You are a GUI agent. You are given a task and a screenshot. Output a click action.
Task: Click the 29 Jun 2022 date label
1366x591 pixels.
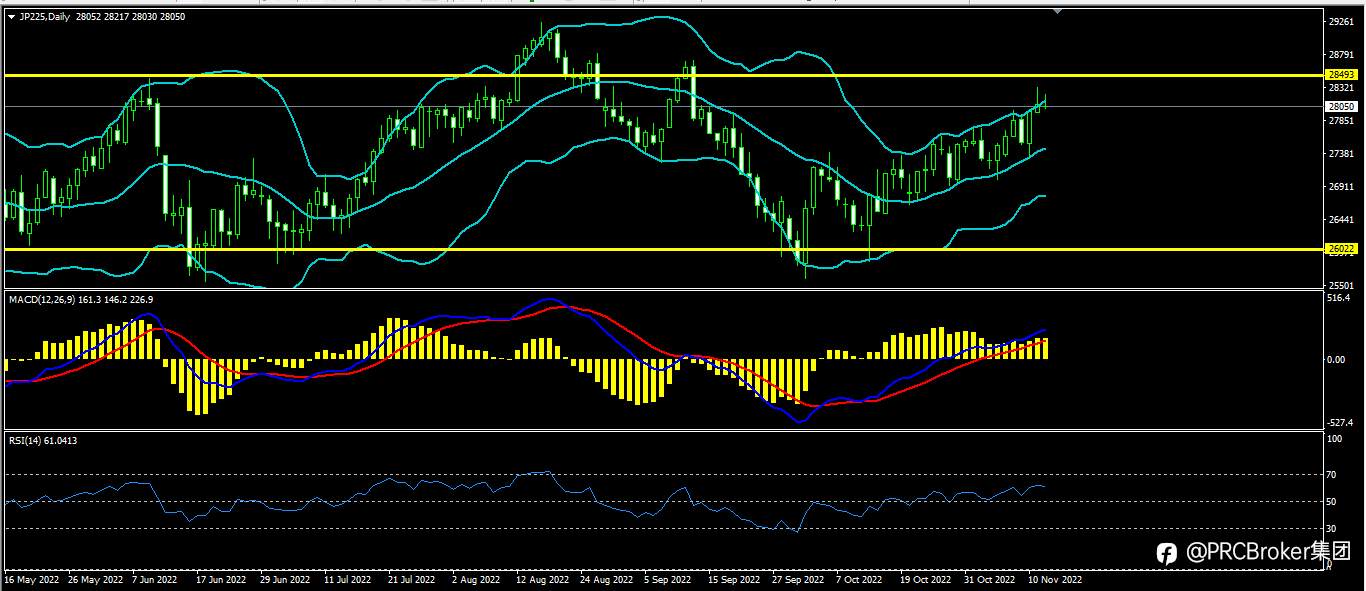(286, 579)
